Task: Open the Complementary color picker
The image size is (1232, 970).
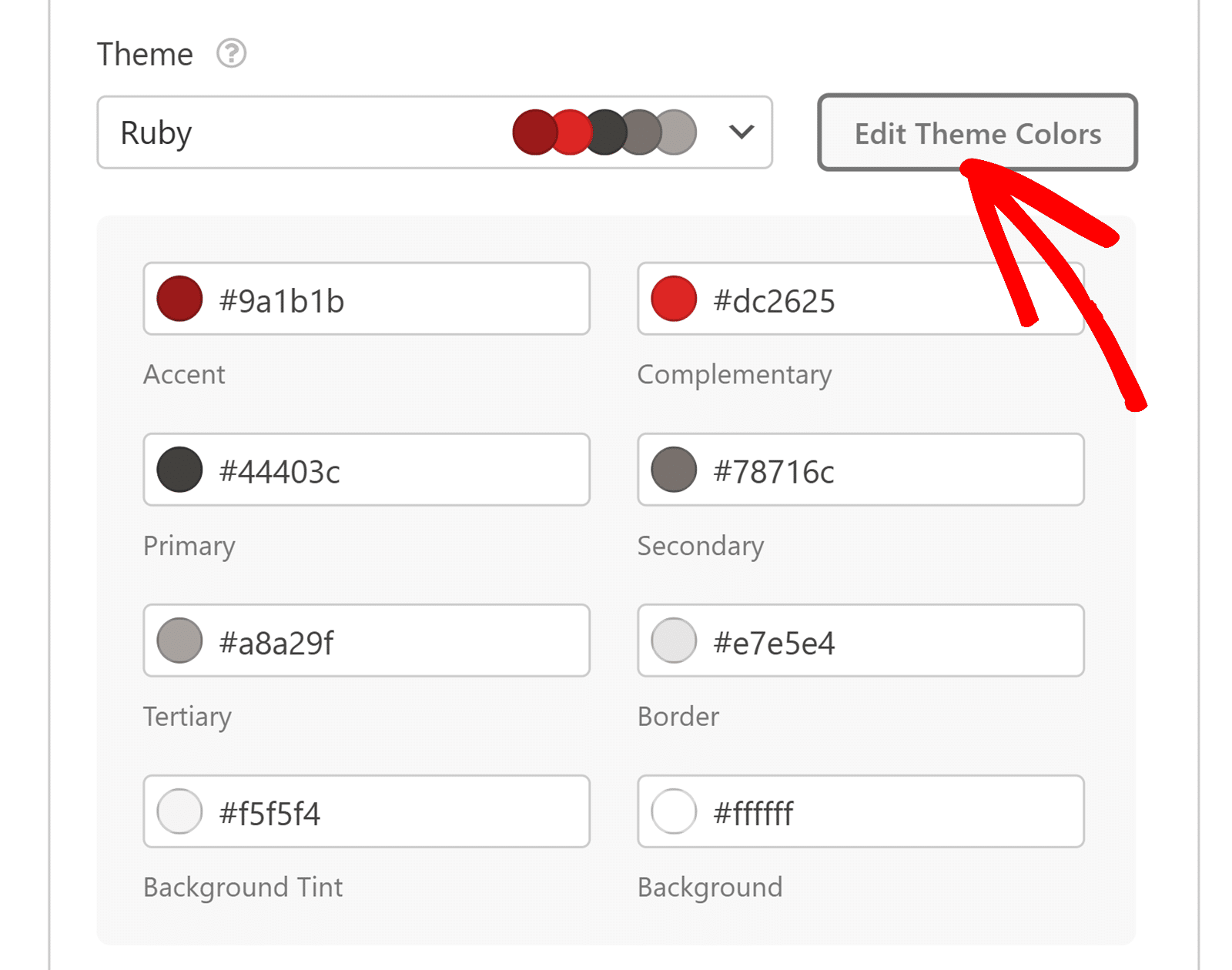Action: point(673,299)
